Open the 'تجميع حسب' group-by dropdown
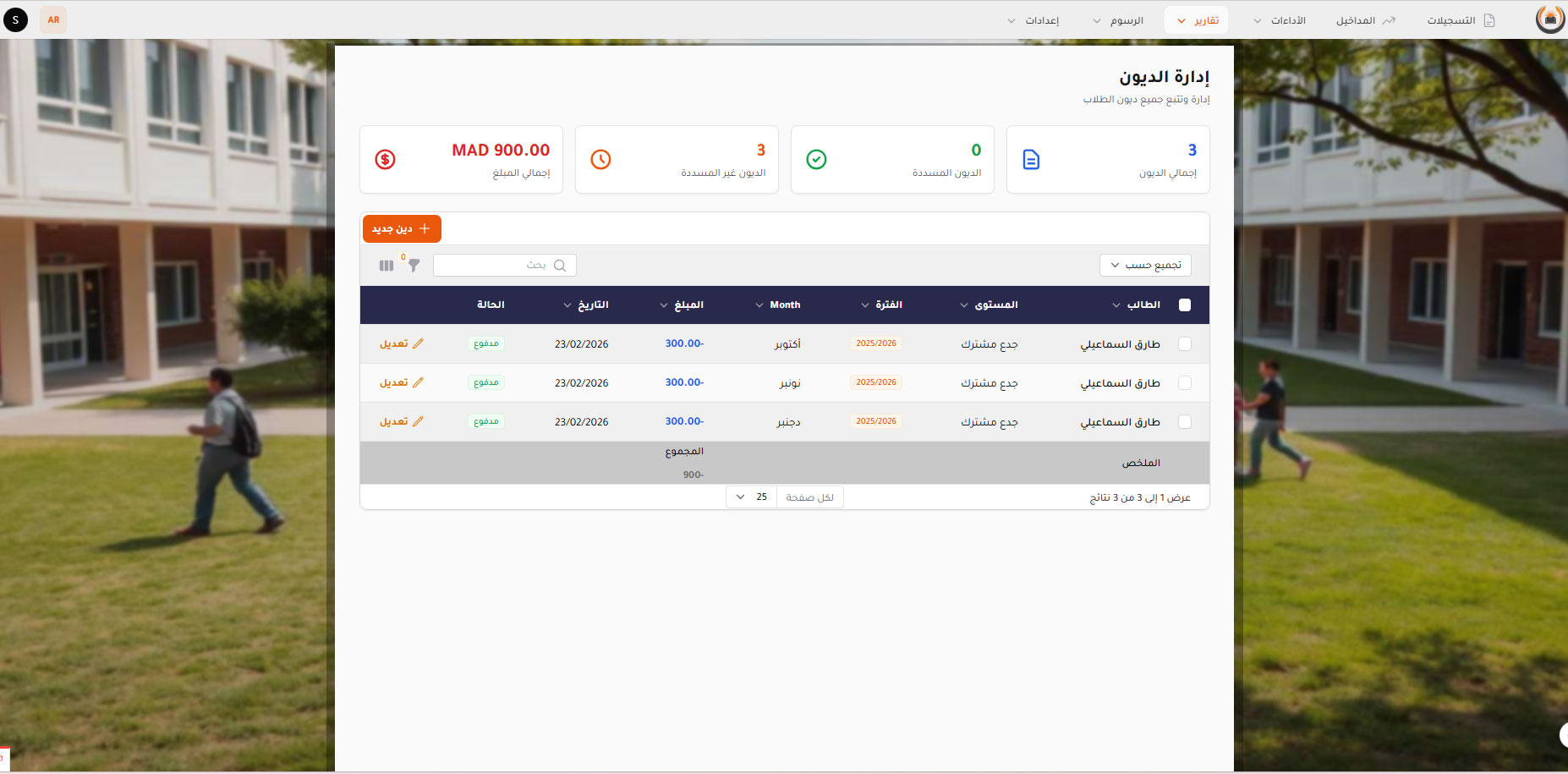The height and width of the screenshot is (774, 1568). point(1145,266)
